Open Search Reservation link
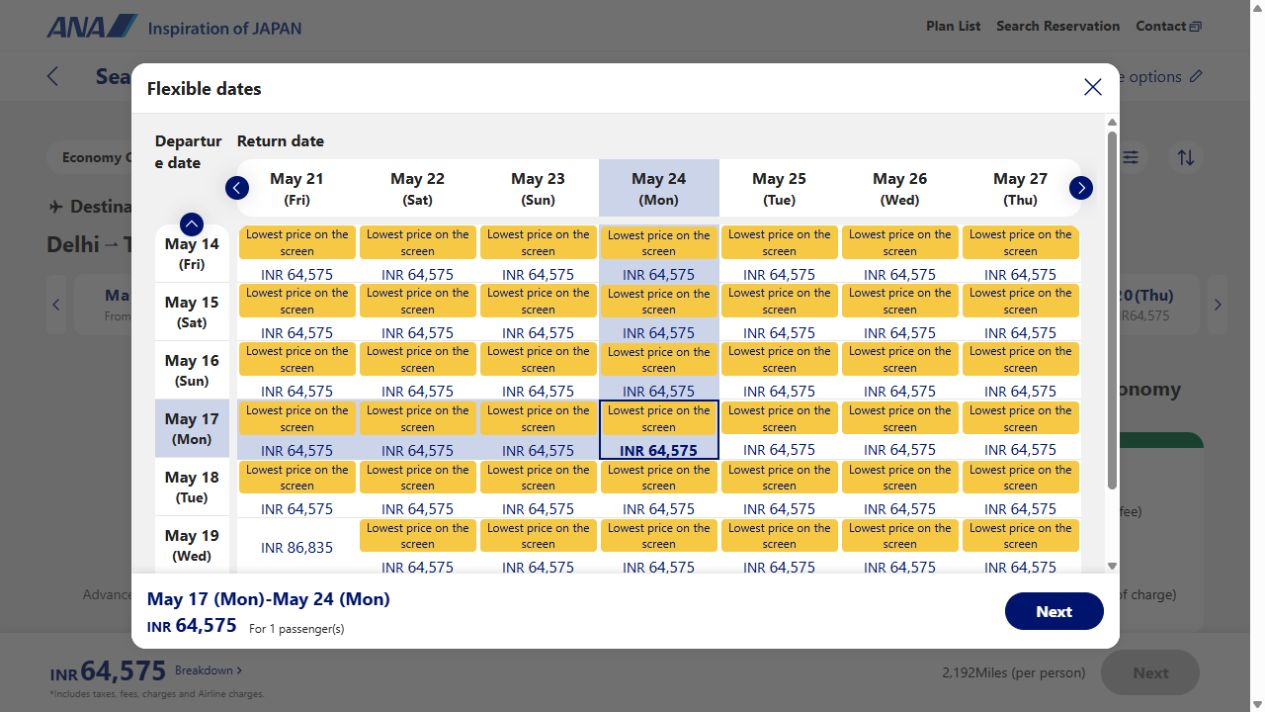 pyautogui.click(x=1057, y=26)
